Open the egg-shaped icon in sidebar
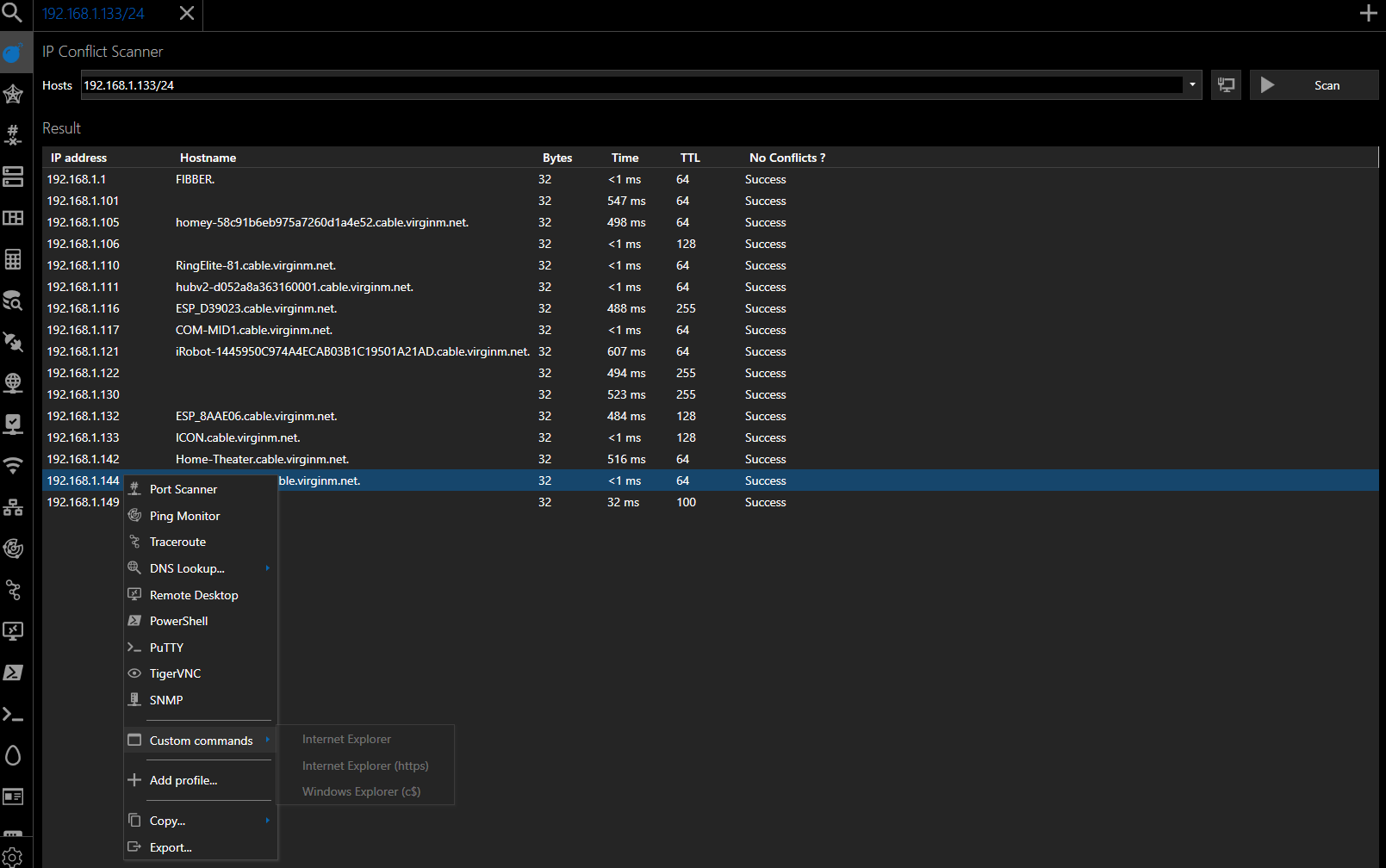 tap(13, 755)
